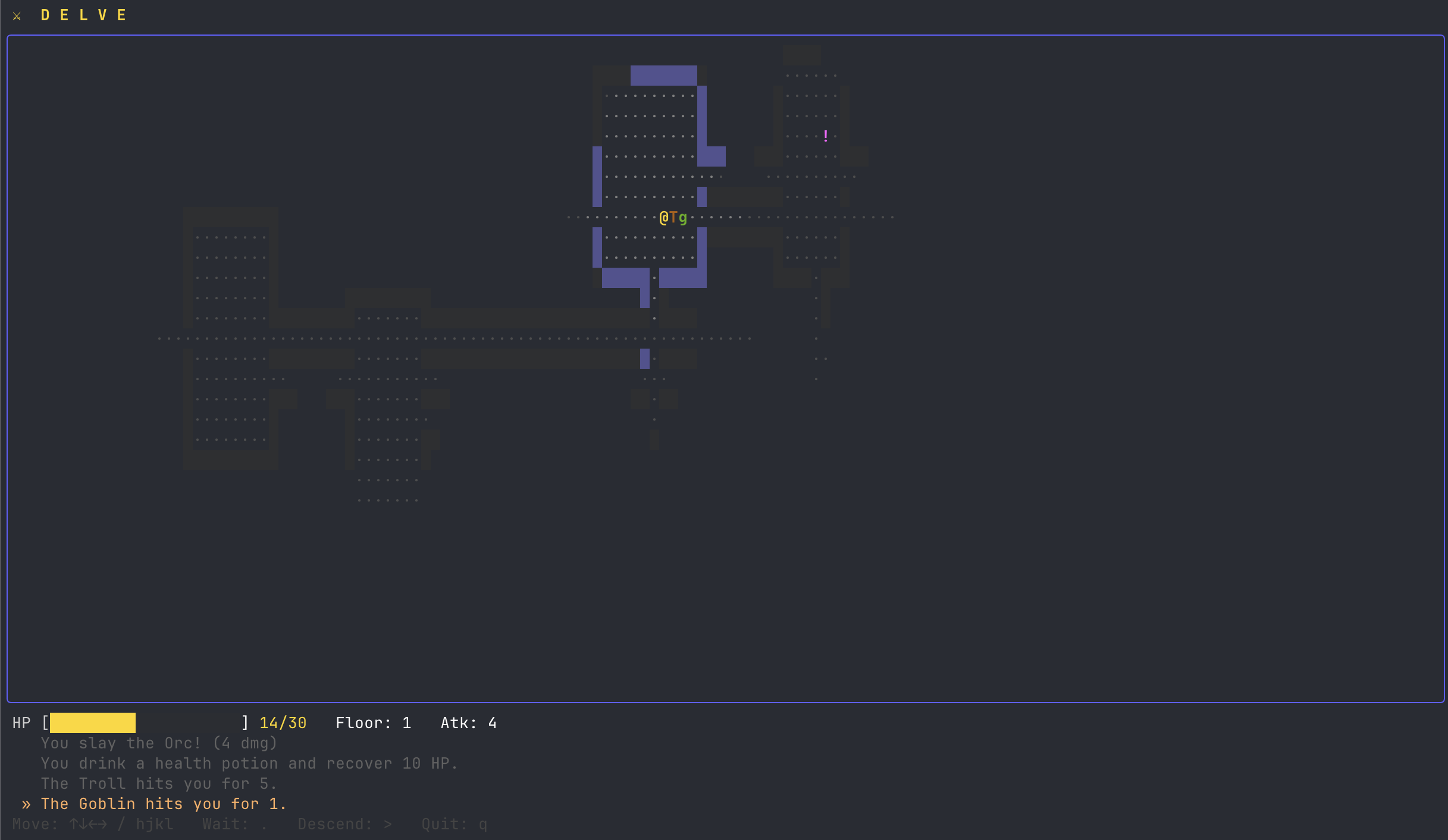Click the orange T troll glyph
Viewport: 1448px width, 840px height.
(x=673, y=218)
